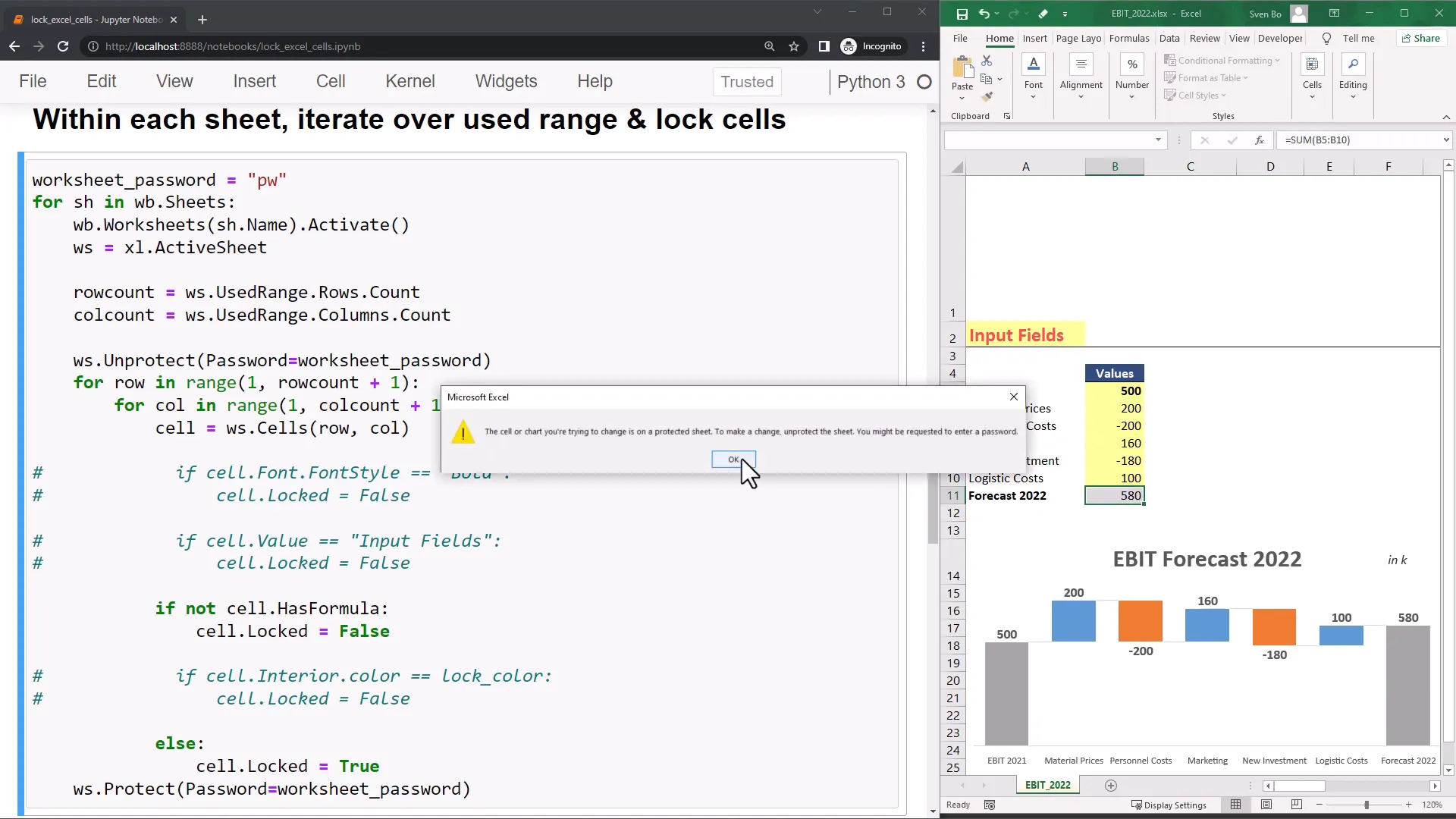Click the Save icon in Excel title bar
Image resolution: width=1456 pixels, height=819 pixels.
click(x=962, y=14)
